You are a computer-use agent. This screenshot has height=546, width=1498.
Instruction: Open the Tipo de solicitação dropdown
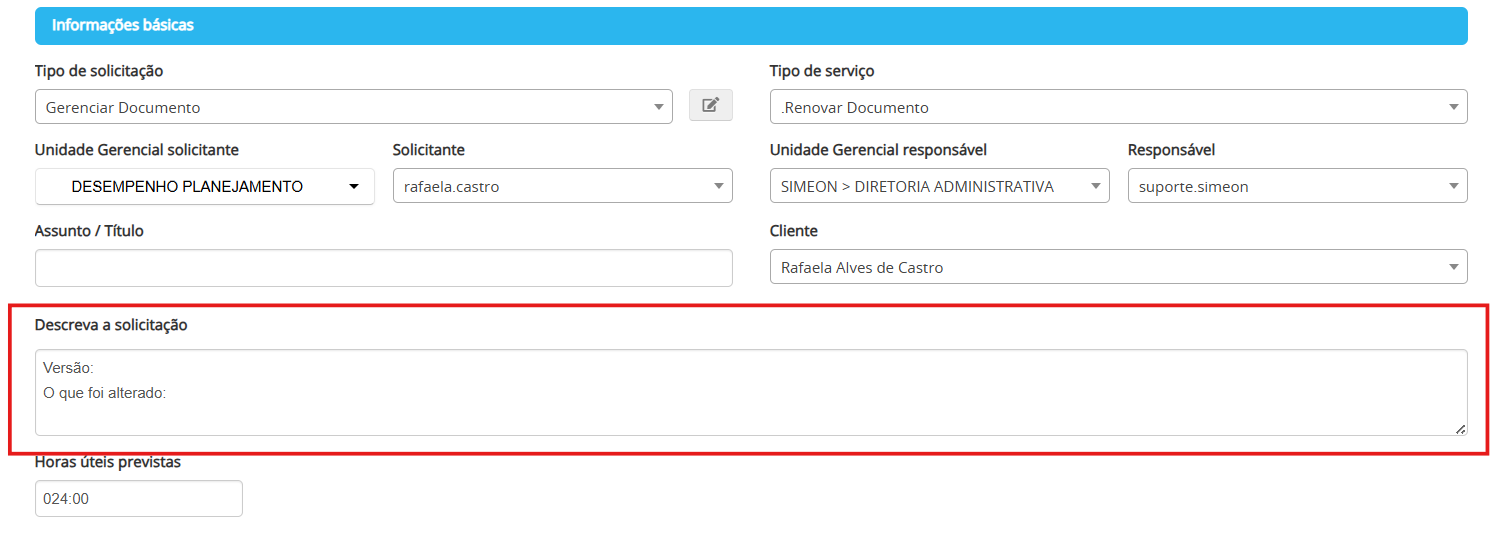point(353,107)
